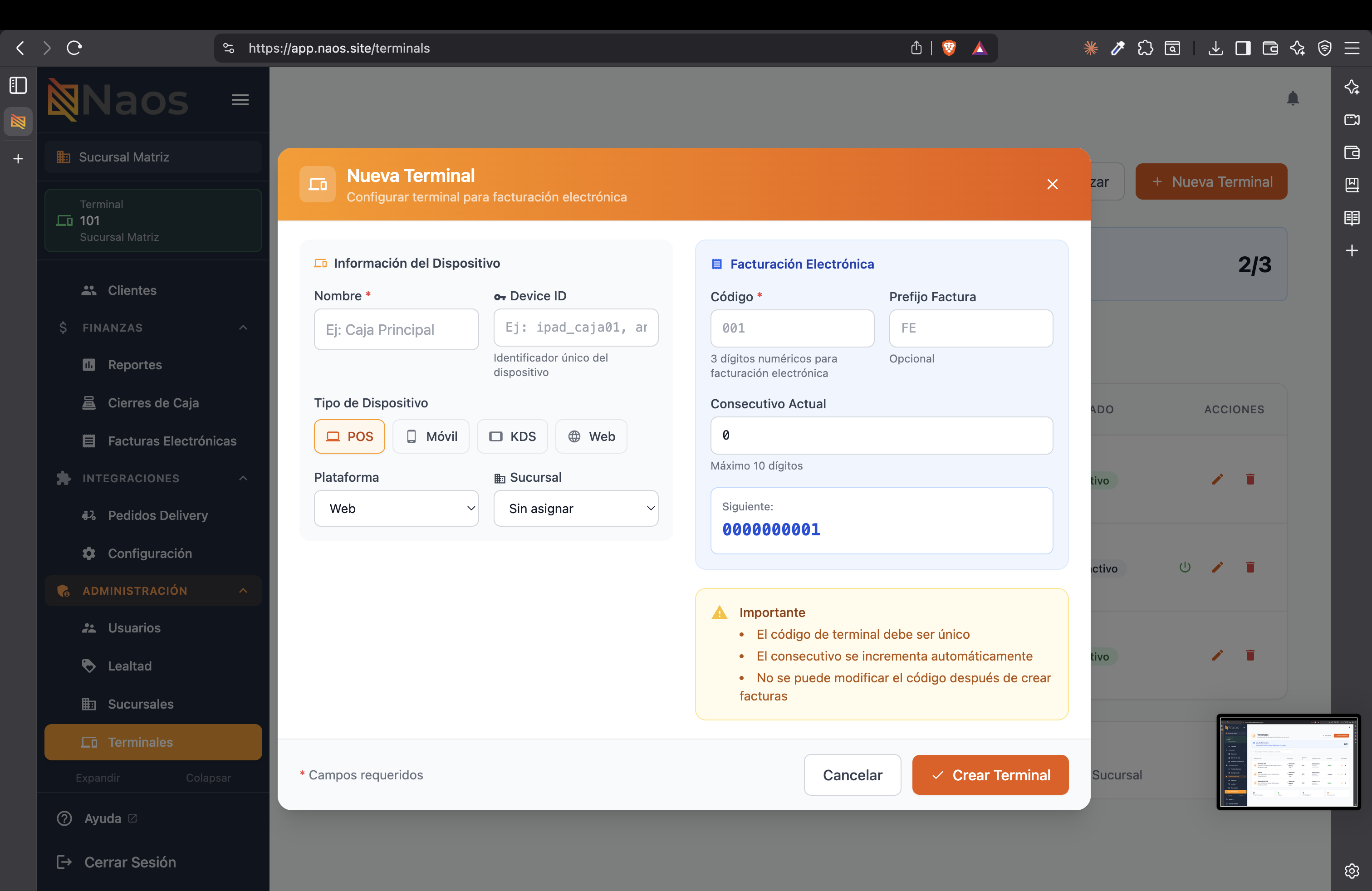Open a new tab with plus

tap(18, 158)
